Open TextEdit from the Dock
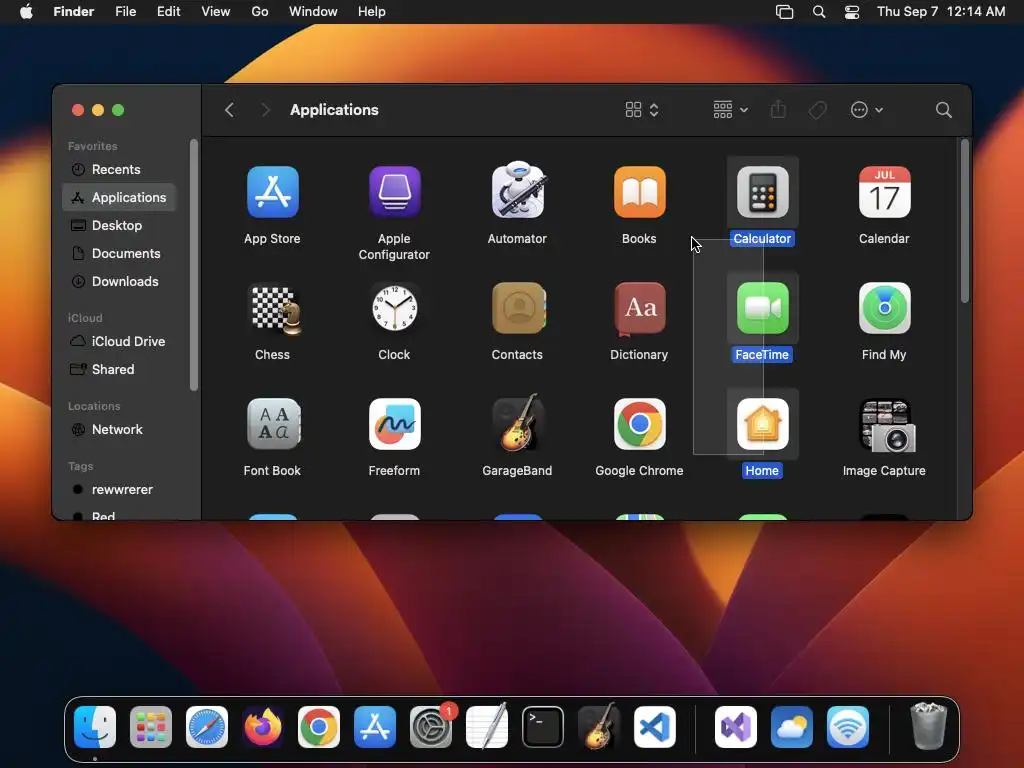Image resolution: width=1024 pixels, height=768 pixels. (x=487, y=726)
